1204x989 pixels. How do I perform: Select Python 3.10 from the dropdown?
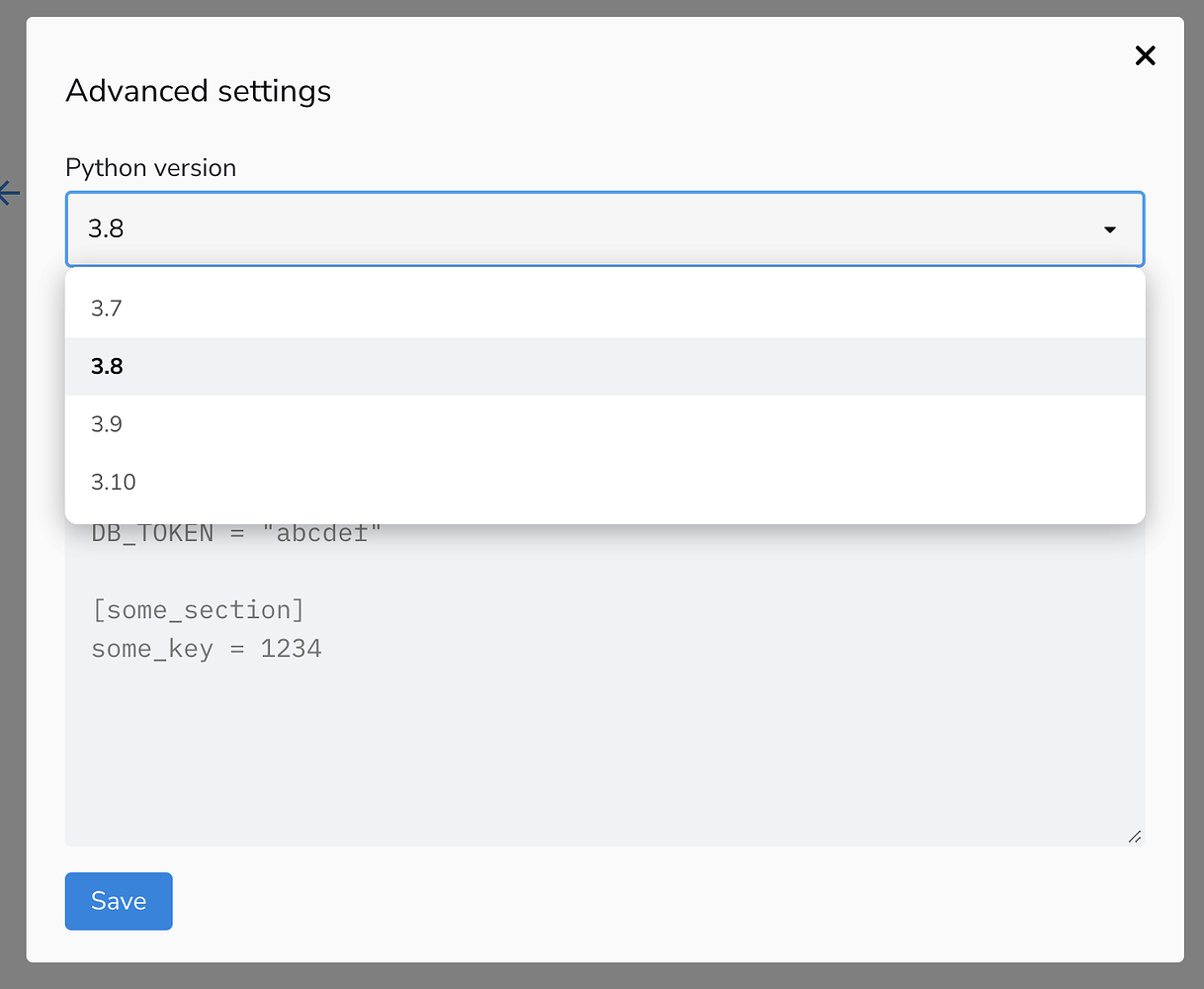pyautogui.click(x=114, y=482)
